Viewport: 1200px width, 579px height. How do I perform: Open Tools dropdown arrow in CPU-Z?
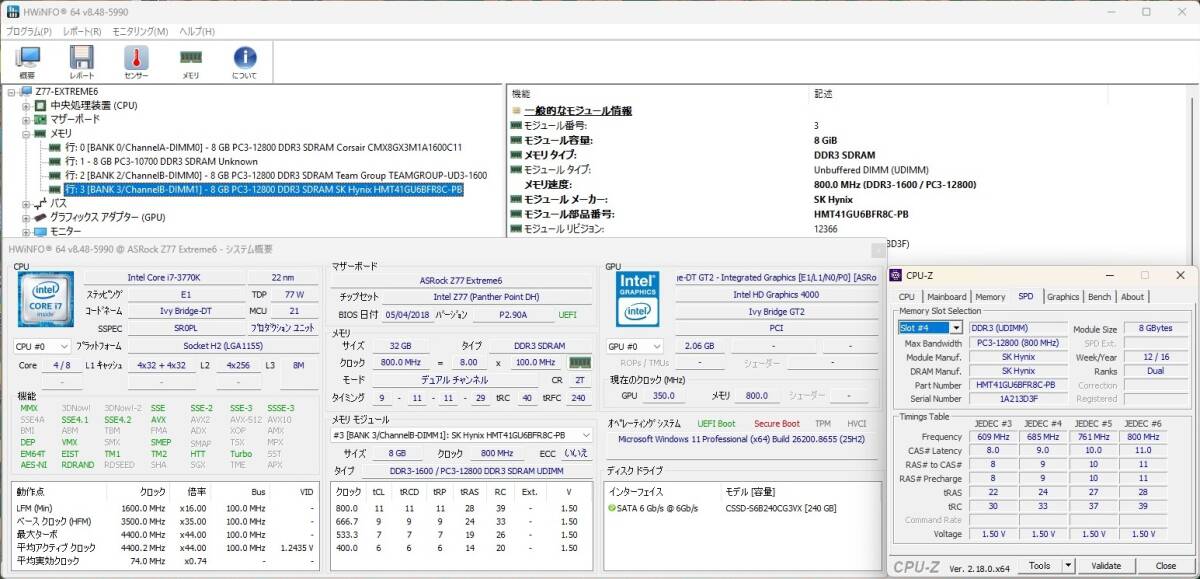[x=1068, y=566]
